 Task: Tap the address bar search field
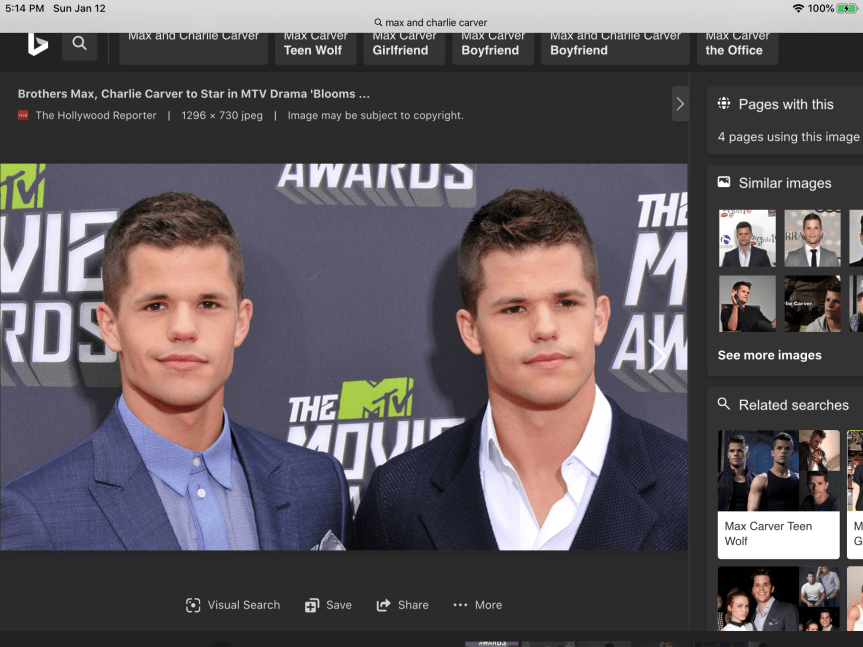pyautogui.click(x=431, y=22)
